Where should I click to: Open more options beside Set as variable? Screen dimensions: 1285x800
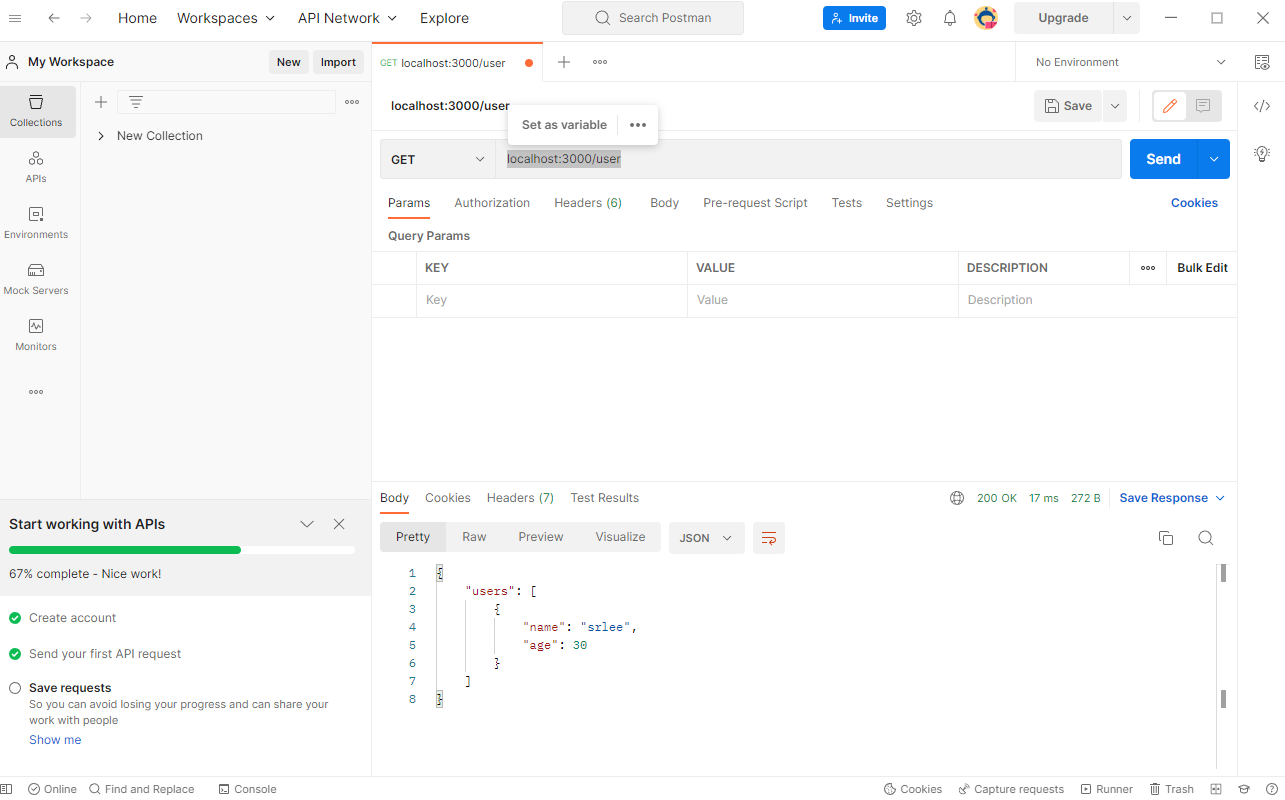tap(638, 125)
